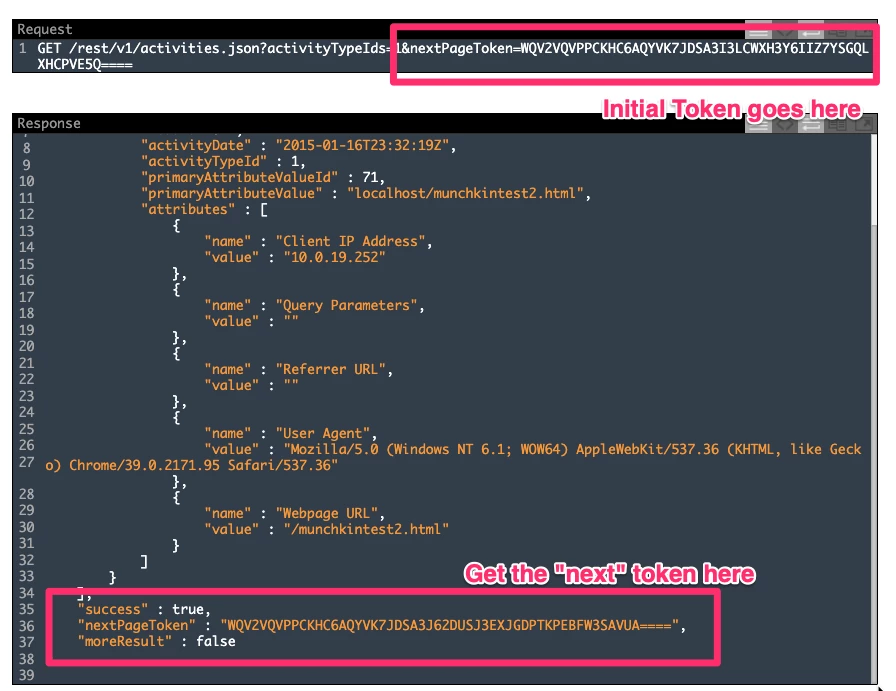Click the Request panel format-text lines icon
Viewport: 896px width, 691px height.
[x=758, y=30]
